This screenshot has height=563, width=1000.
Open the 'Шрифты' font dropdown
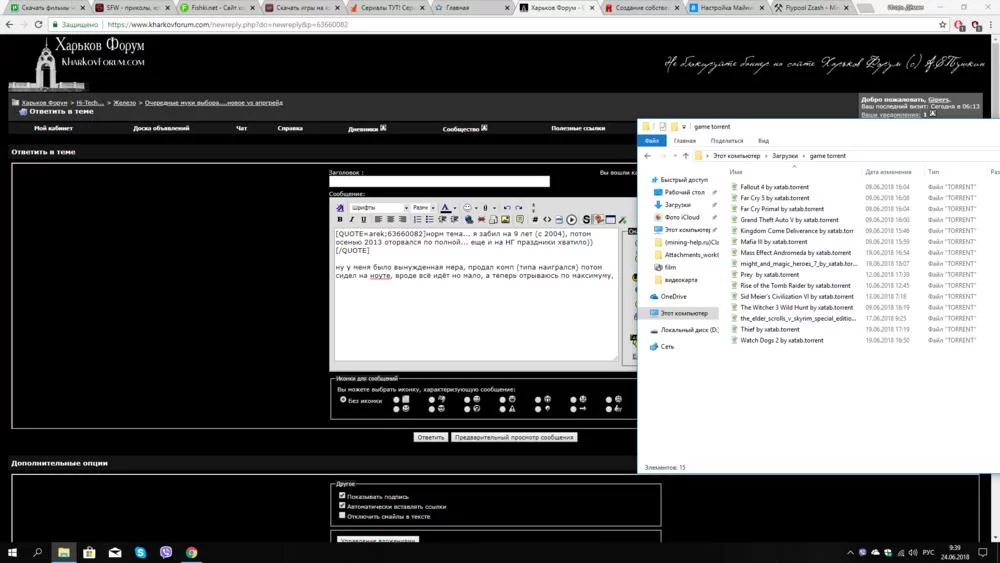378,208
